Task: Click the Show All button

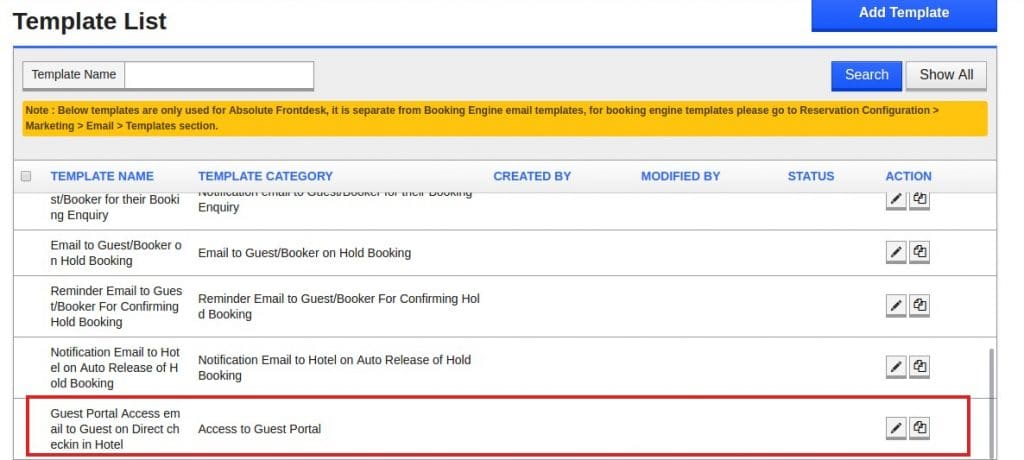Action: click(x=946, y=75)
